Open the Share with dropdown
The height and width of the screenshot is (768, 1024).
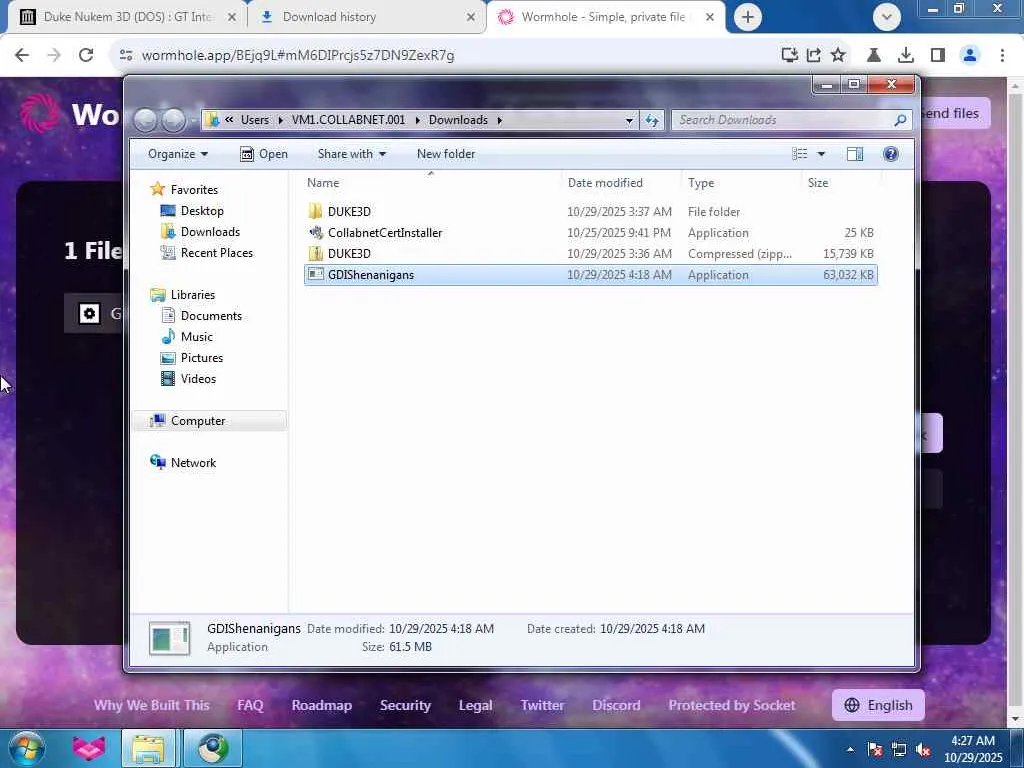click(351, 154)
